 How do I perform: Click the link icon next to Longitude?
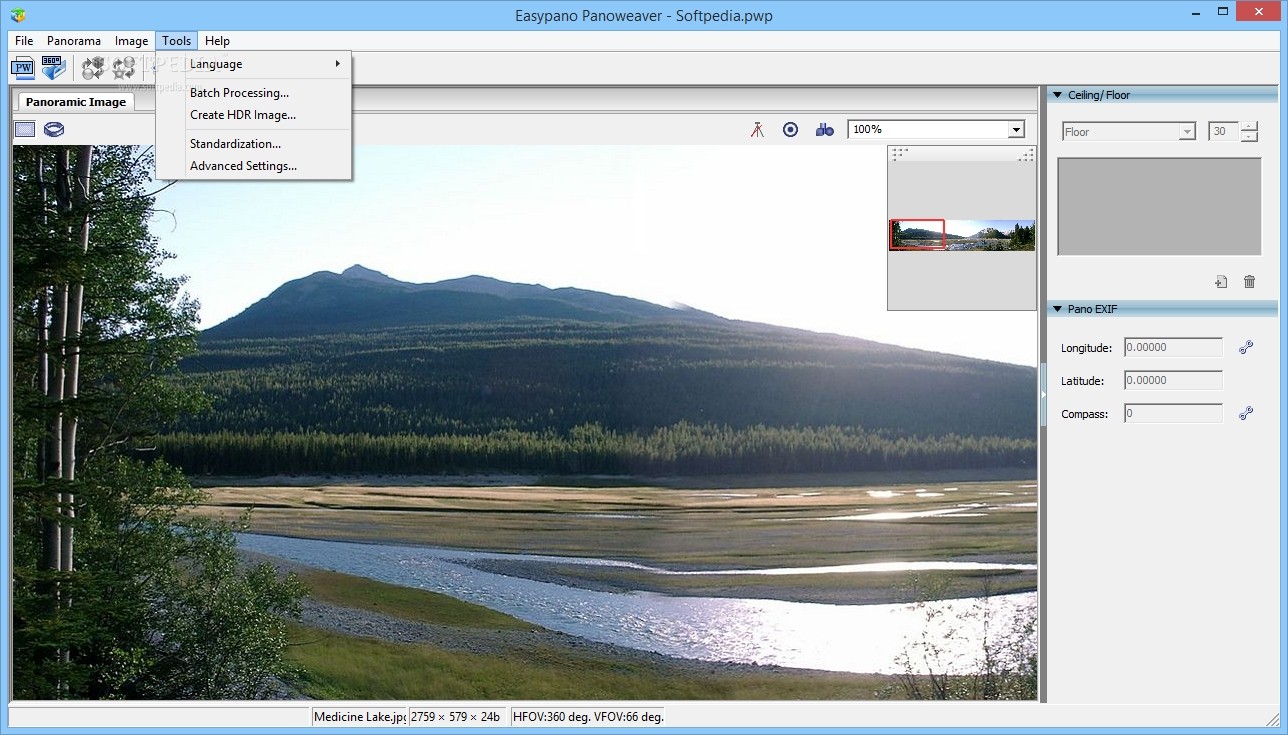(x=1246, y=348)
